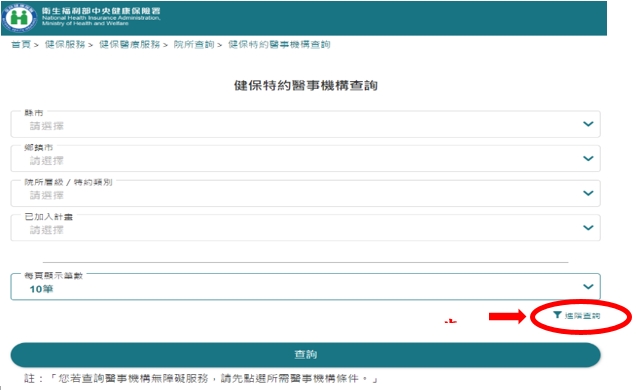The height and width of the screenshot is (390, 638).
Task: Open 首頁 breadcrumb link
Action: (x=21, y=44)
